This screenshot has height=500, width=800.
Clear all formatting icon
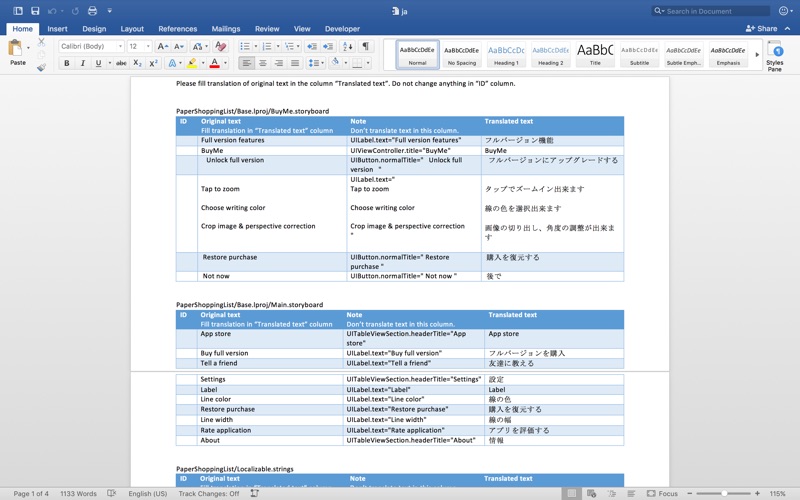[x=220, y=46]
